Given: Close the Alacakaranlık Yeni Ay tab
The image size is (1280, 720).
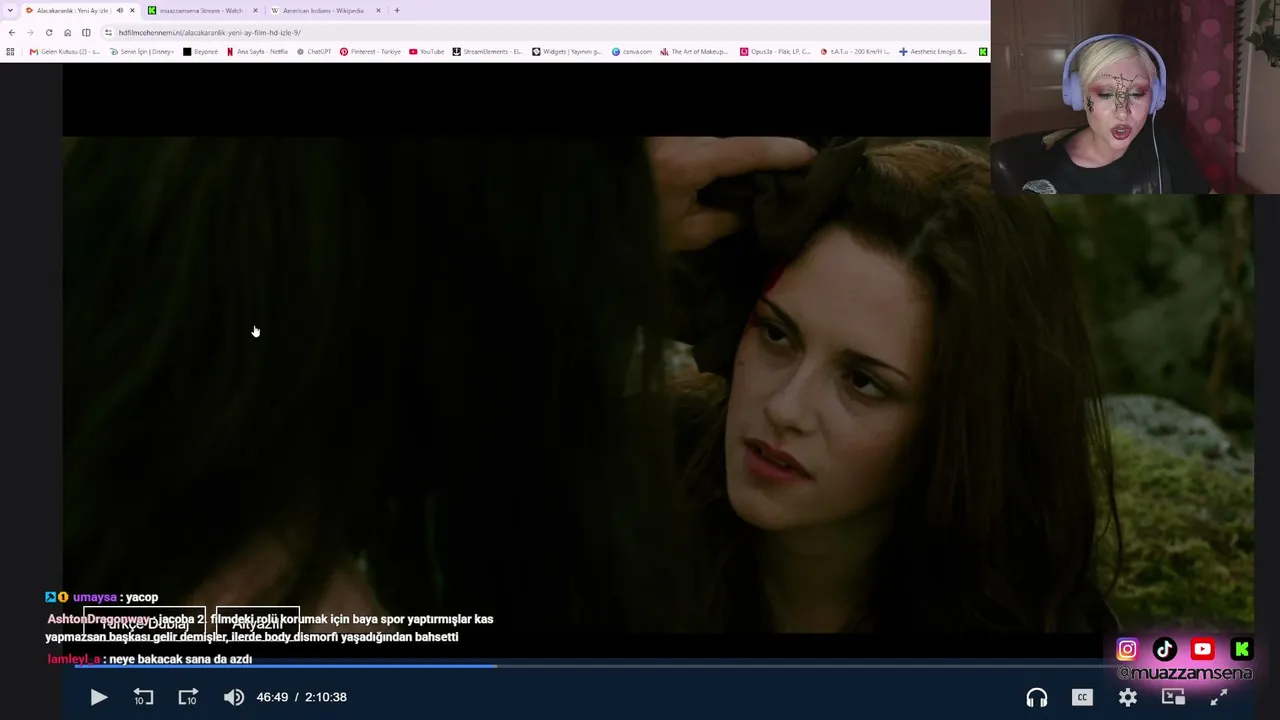Looking at the screenshot, I should (132, 10).
